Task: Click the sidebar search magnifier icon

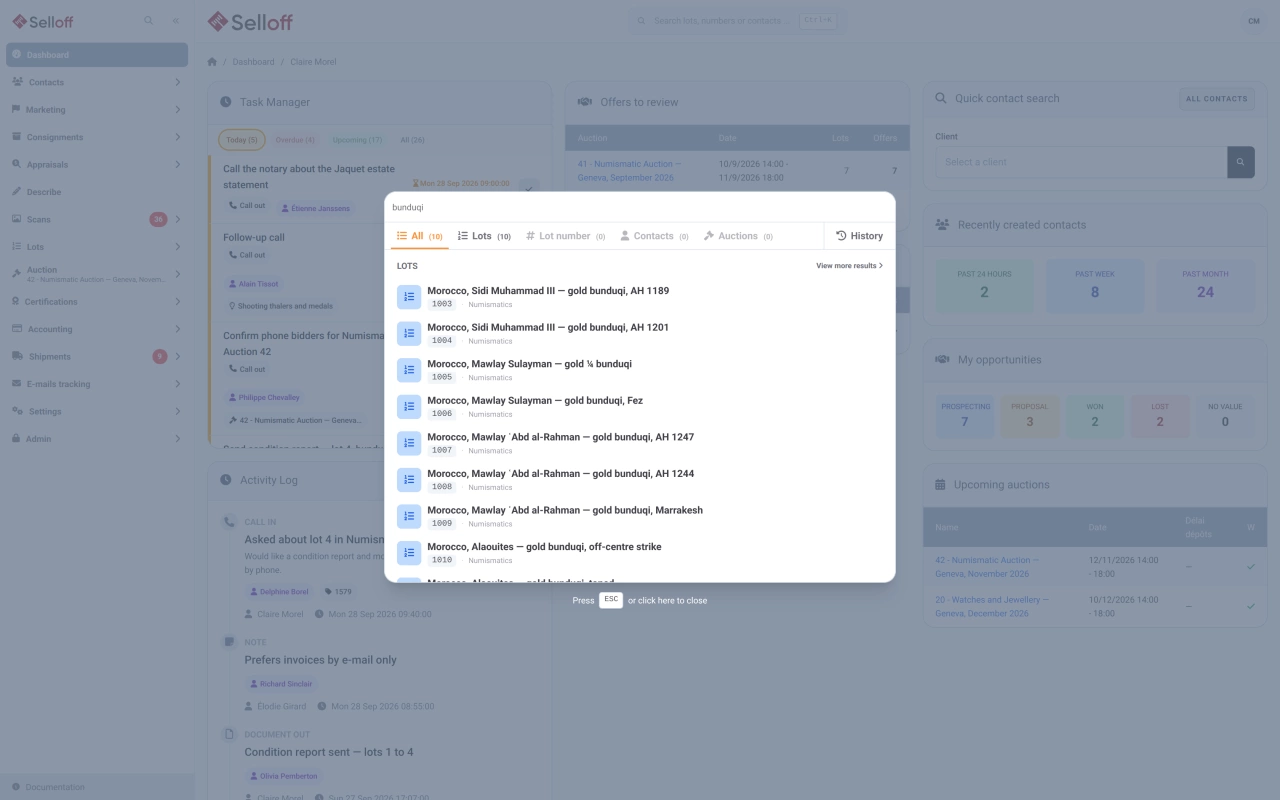Action: click(x=148, y=20)
